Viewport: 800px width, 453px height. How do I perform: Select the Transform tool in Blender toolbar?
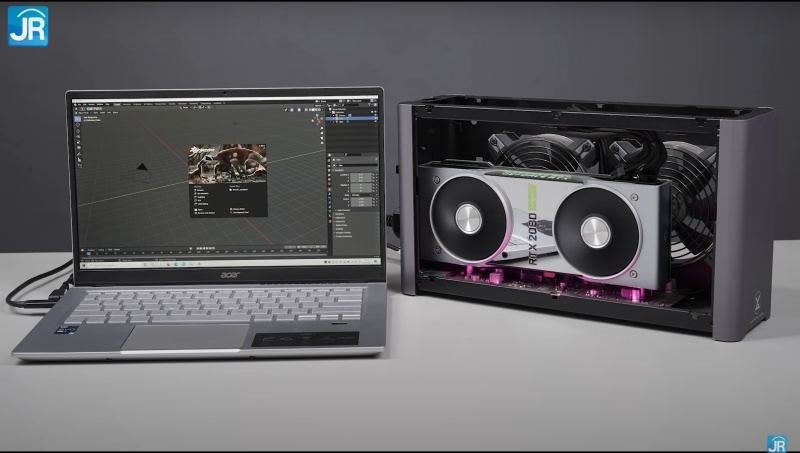coord(79,147)
